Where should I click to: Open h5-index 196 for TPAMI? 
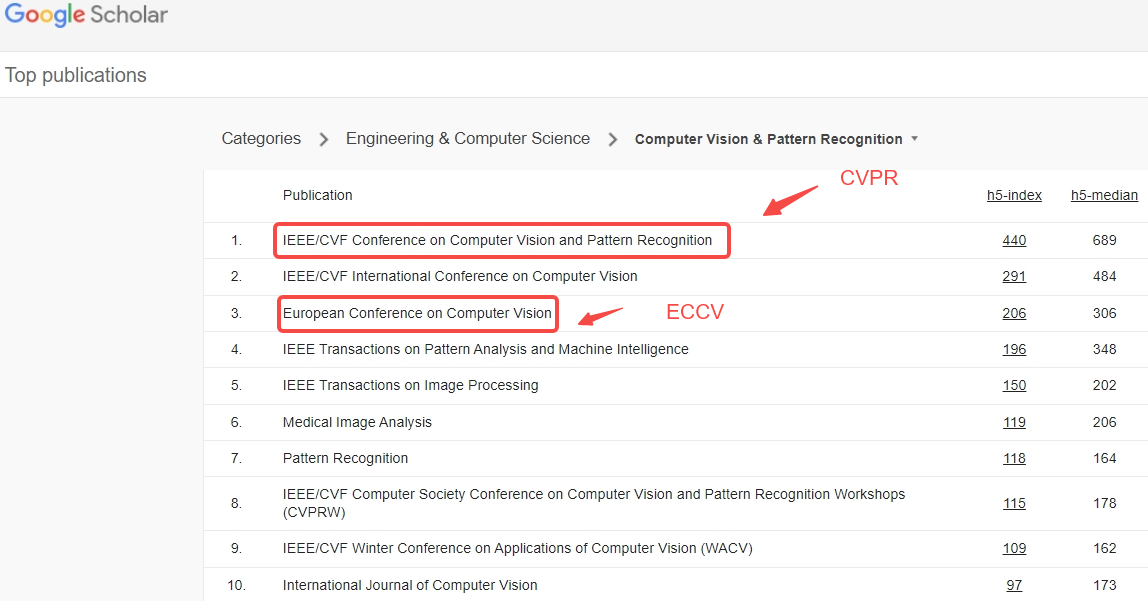click(x=1014, y=350)
